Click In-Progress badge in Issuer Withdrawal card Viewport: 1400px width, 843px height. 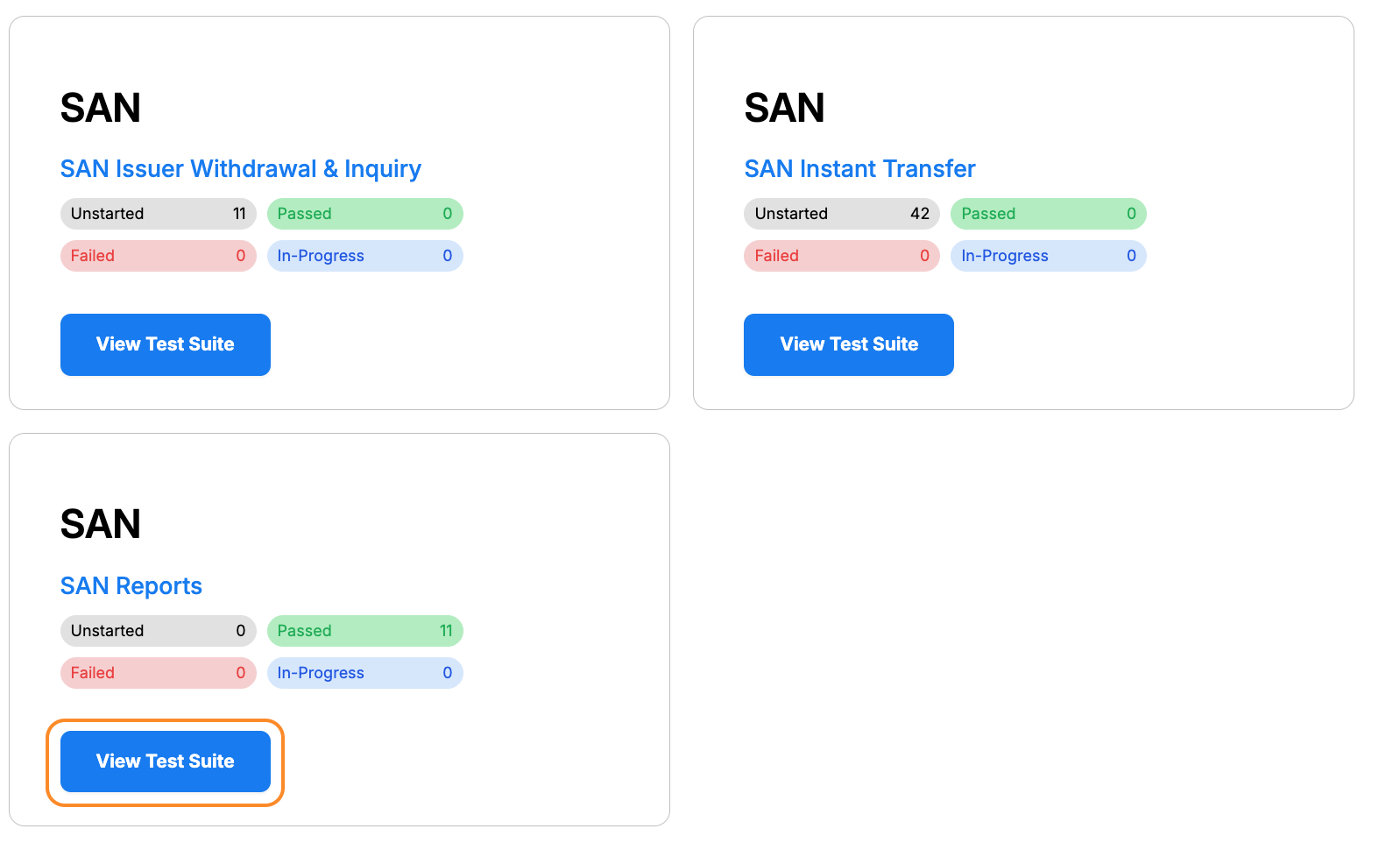[x=364, y=256]
